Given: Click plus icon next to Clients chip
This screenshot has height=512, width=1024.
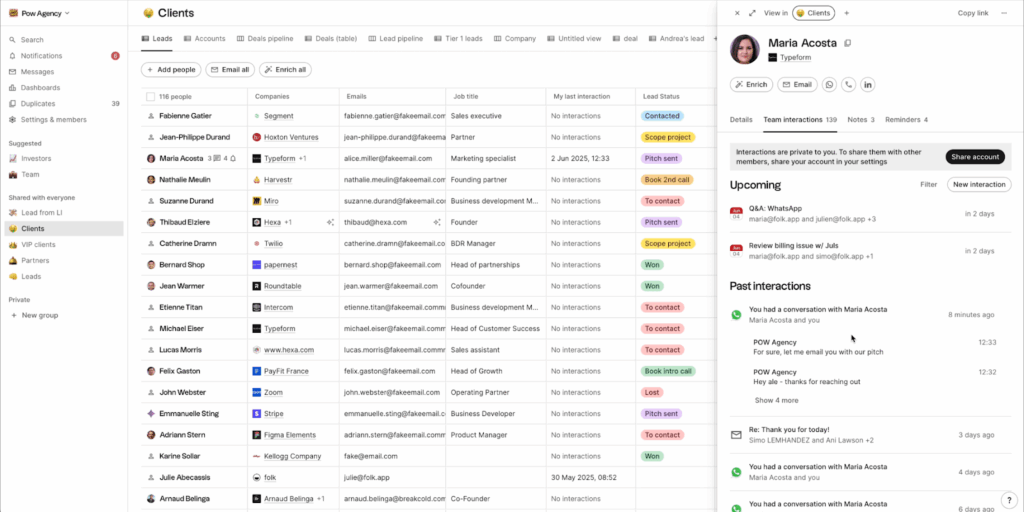Looking at the screenshot, I should click(x=846, y=13).
